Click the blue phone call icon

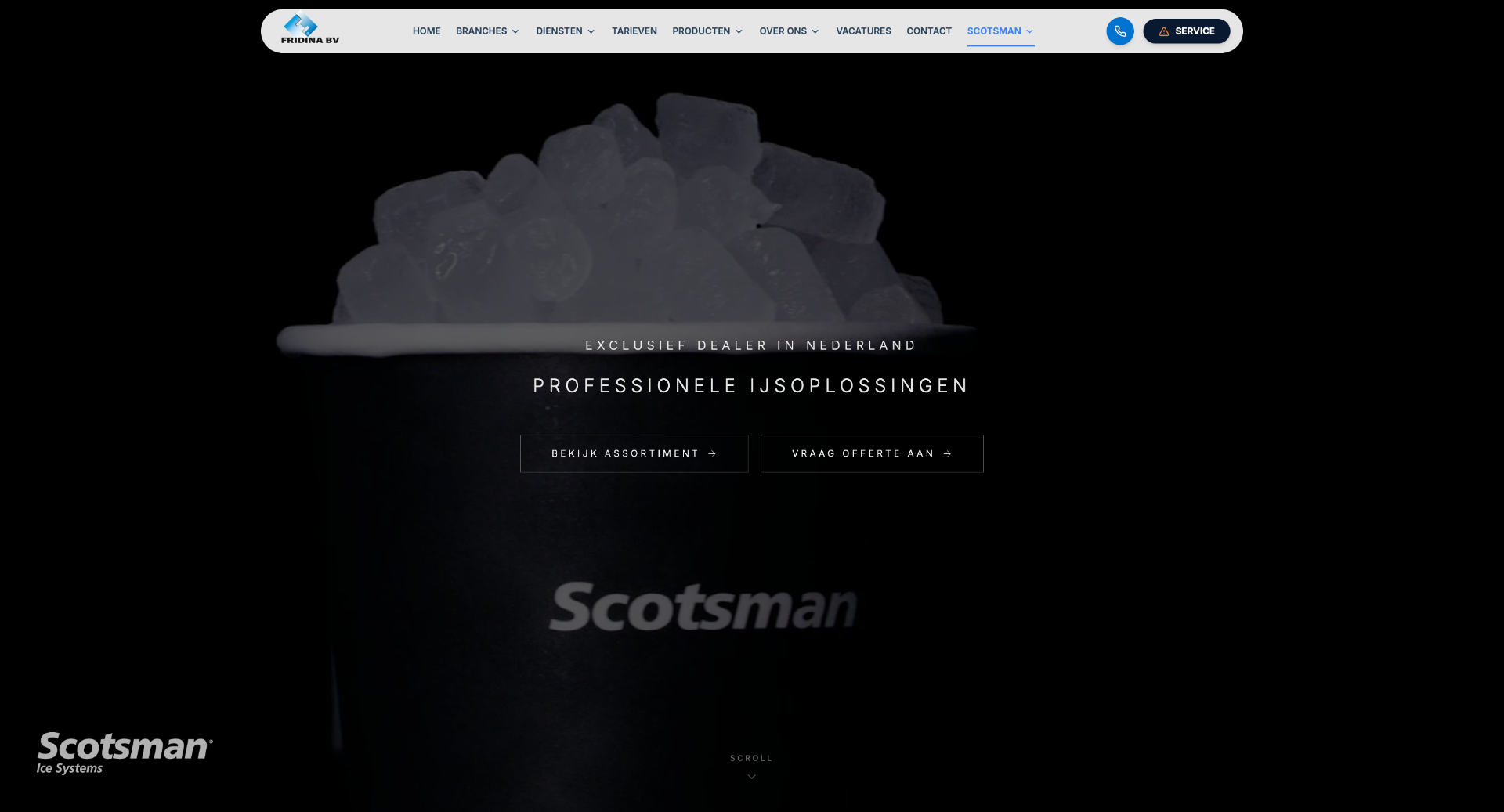tap(1119, 31)
